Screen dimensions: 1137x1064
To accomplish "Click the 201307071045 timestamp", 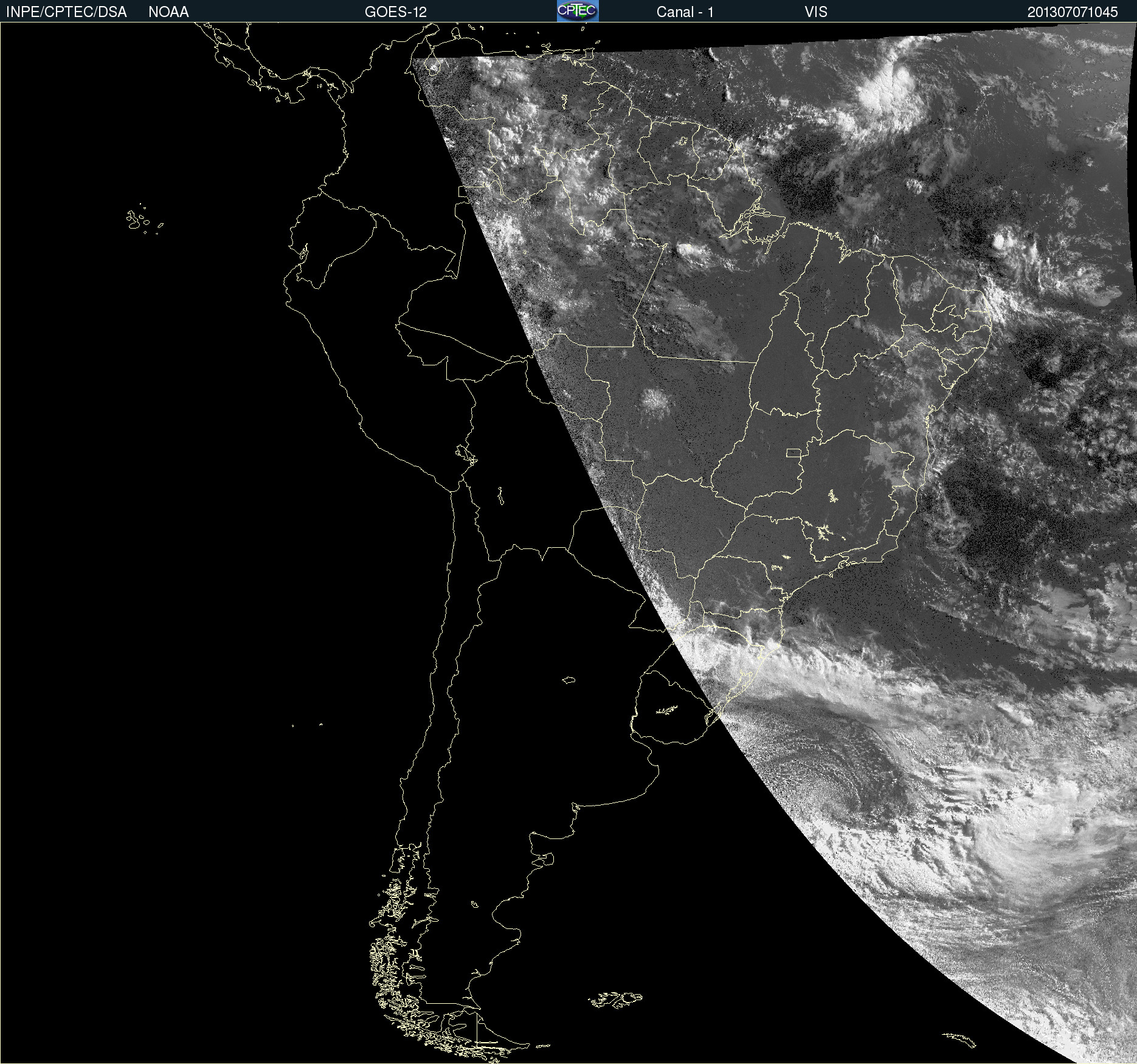I will pos(1073,12).
